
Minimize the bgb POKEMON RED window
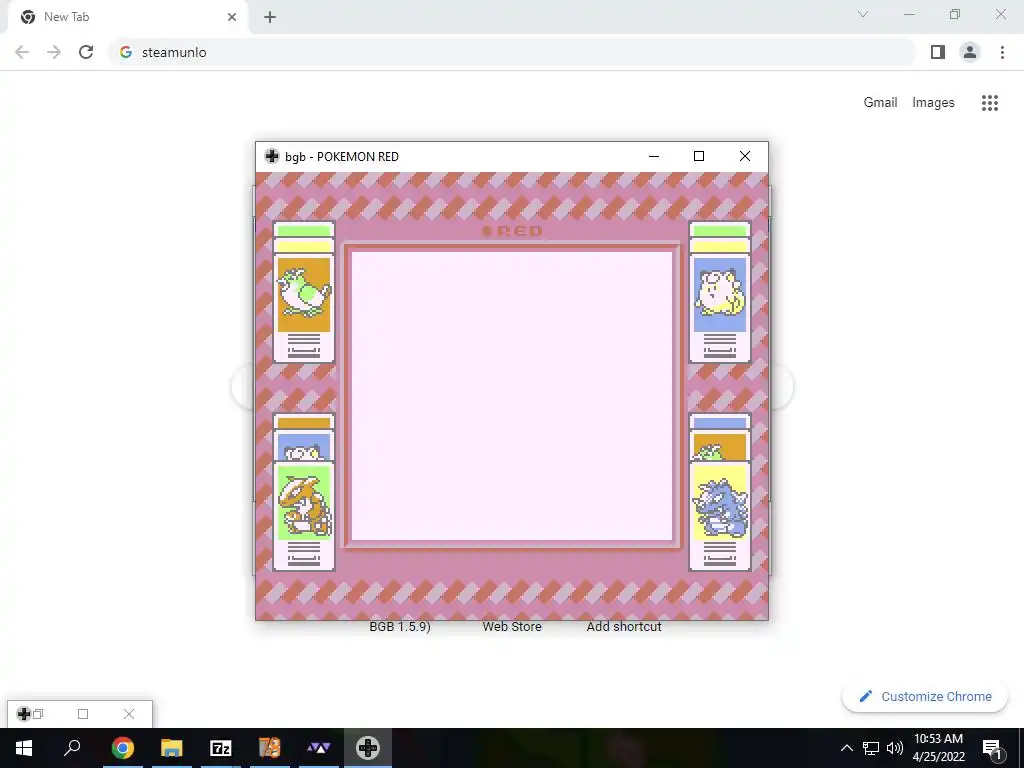[654, 156]
